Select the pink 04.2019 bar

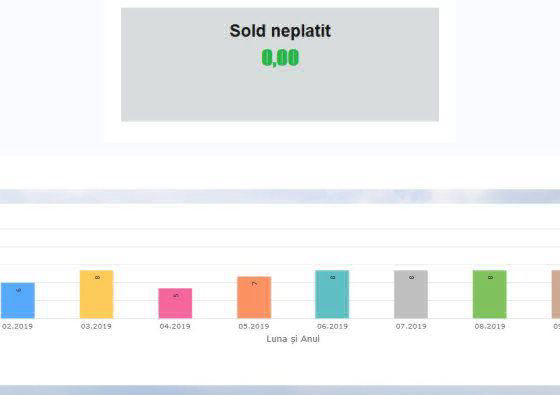tap(175, 303)
